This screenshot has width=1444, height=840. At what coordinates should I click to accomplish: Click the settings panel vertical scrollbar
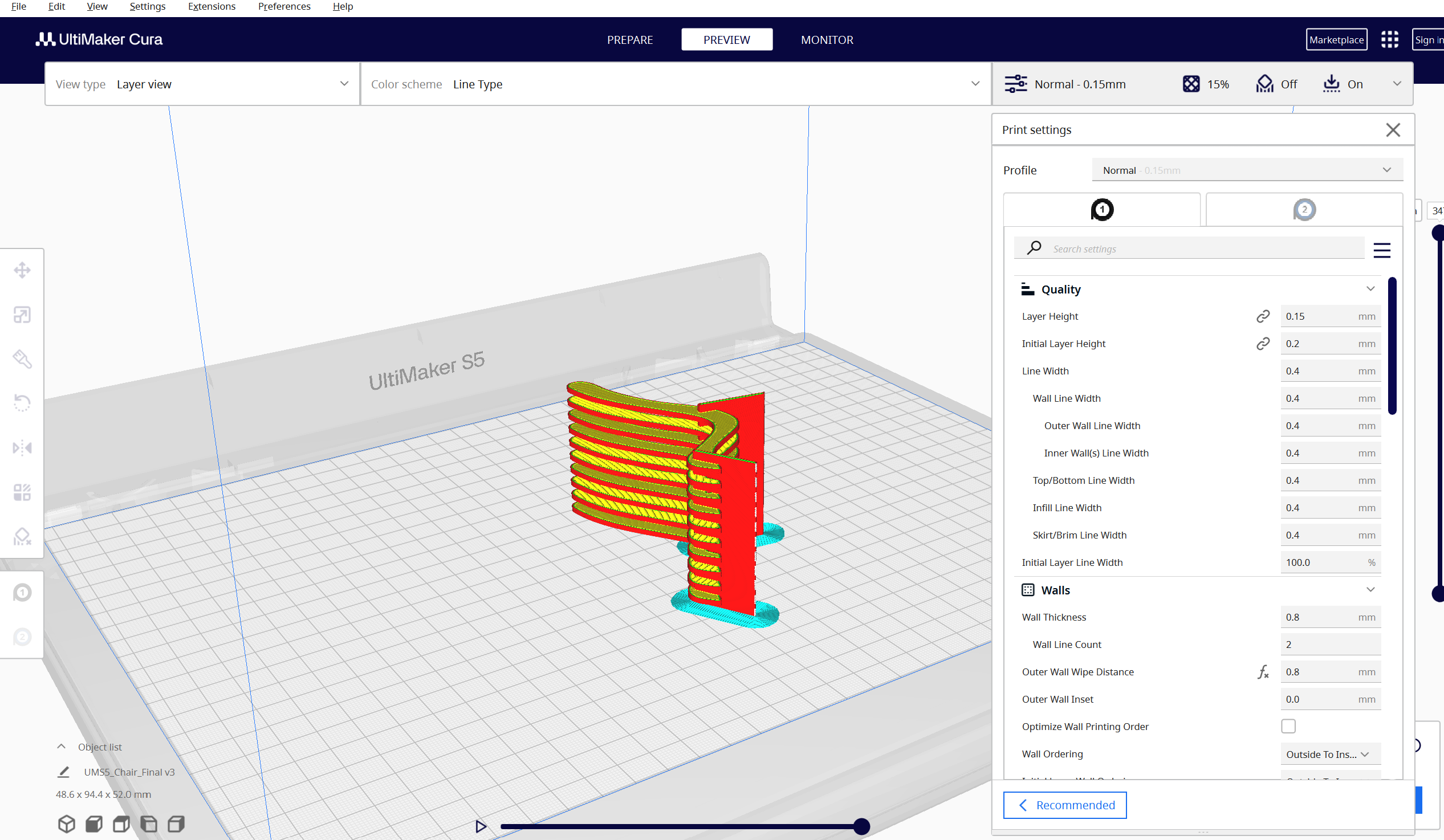coord(1392,345)
